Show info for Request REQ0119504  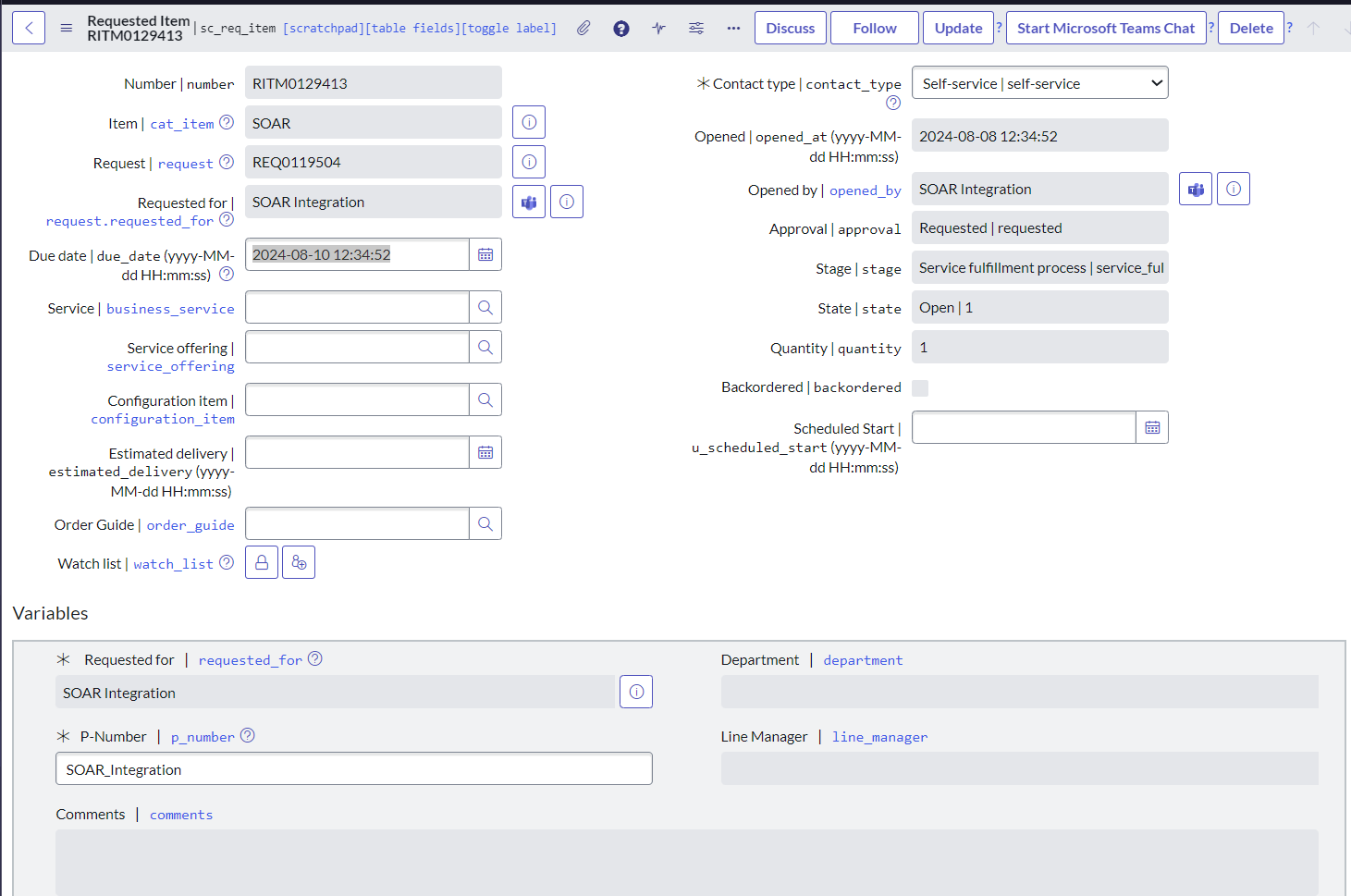[x=529, y=162]
